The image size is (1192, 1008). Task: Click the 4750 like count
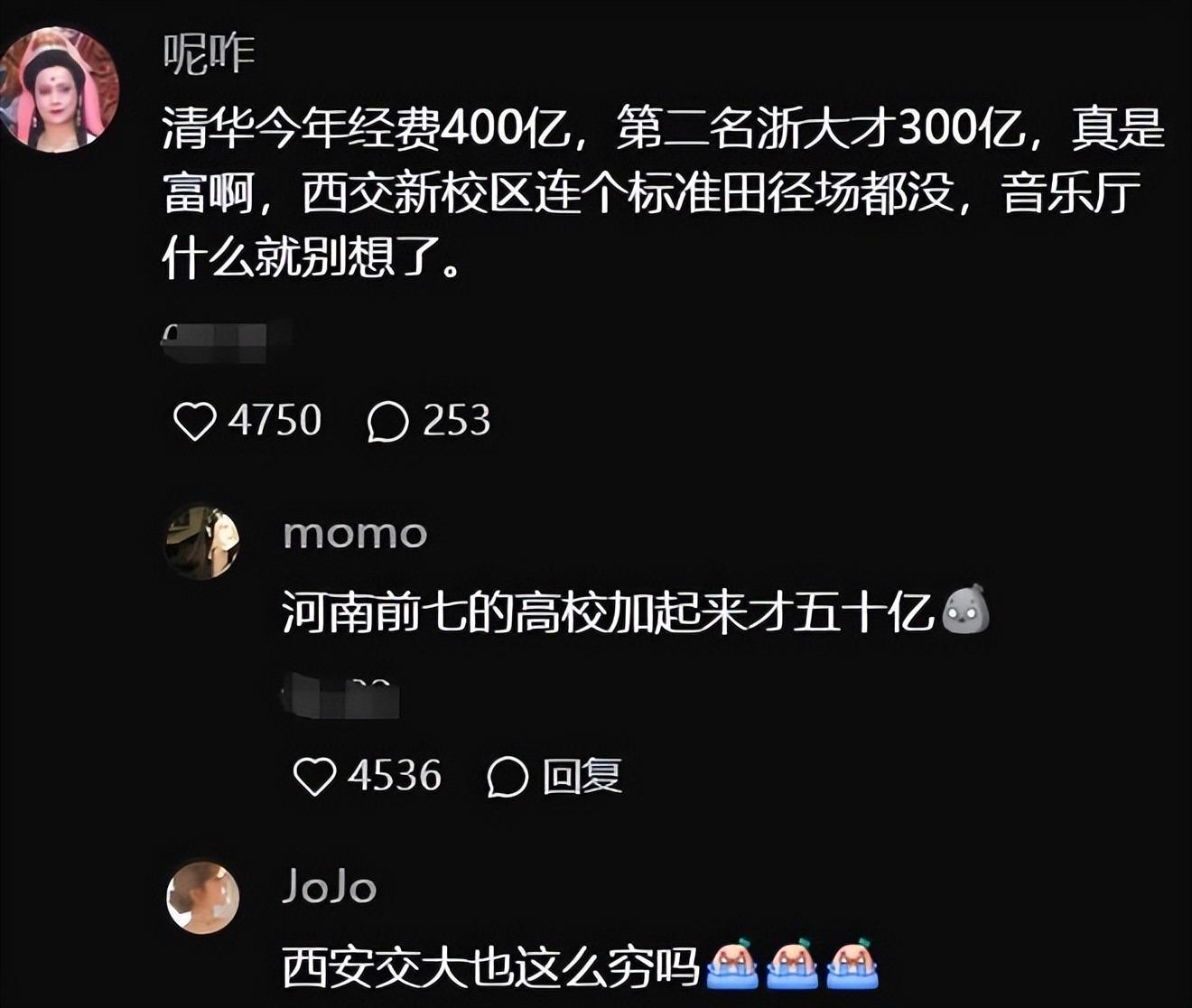pos(275,420)
